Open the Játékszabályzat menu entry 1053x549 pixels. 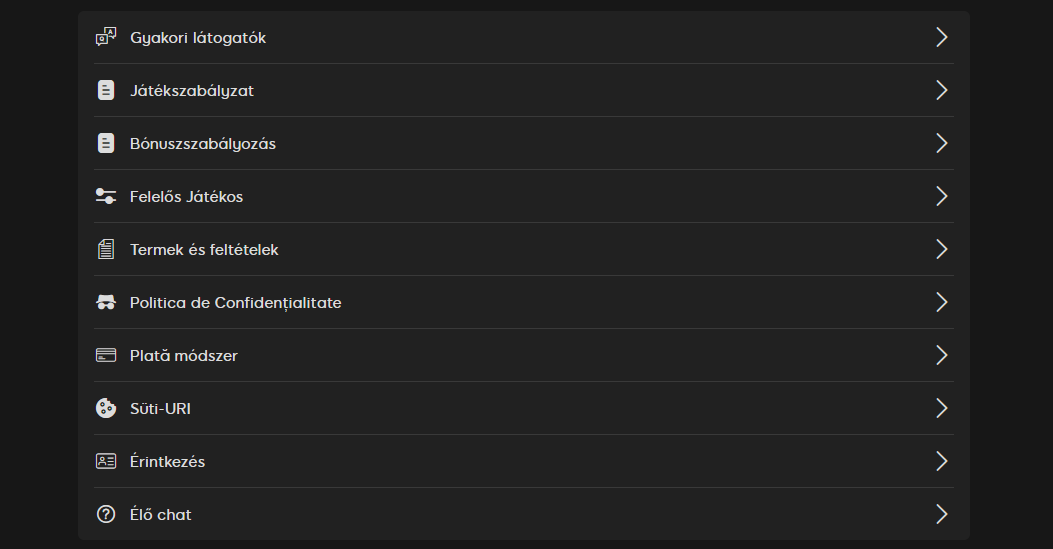[192, 91]
